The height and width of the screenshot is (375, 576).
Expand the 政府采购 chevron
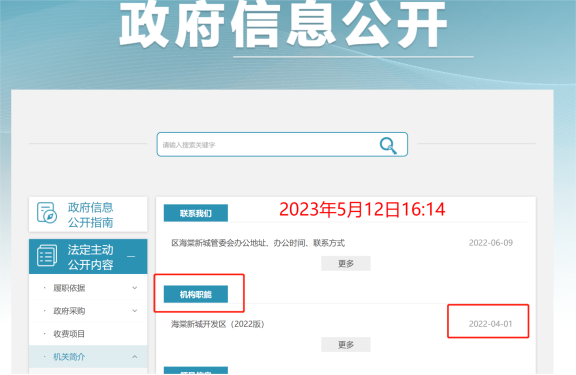coord(135,311)
